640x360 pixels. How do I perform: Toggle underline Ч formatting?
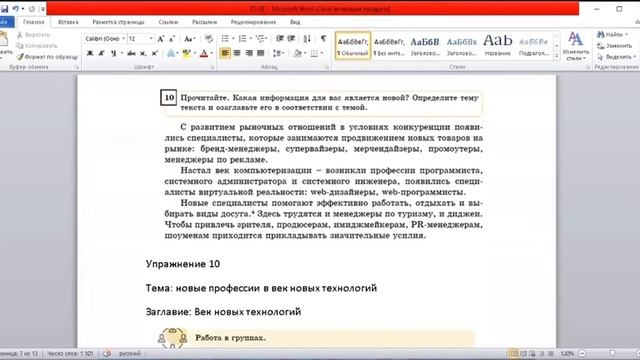click(x=113, y=53)
